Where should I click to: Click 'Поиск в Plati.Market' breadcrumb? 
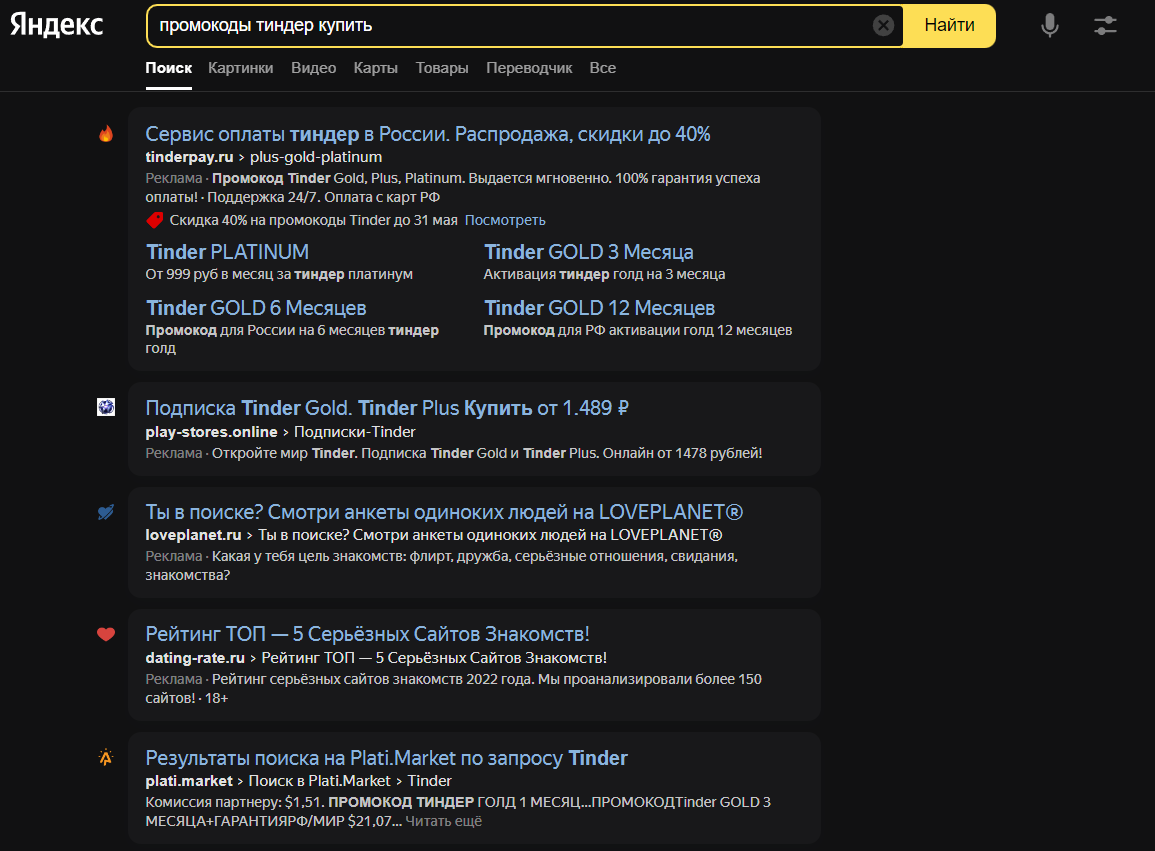(x=320, y=781)
